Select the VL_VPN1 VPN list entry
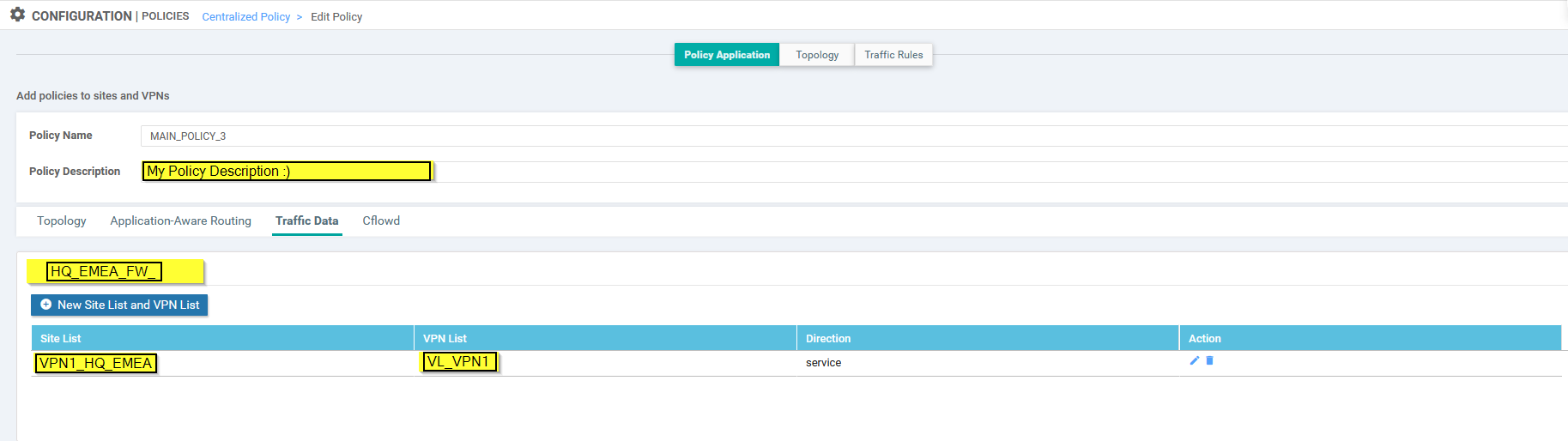 458,362
